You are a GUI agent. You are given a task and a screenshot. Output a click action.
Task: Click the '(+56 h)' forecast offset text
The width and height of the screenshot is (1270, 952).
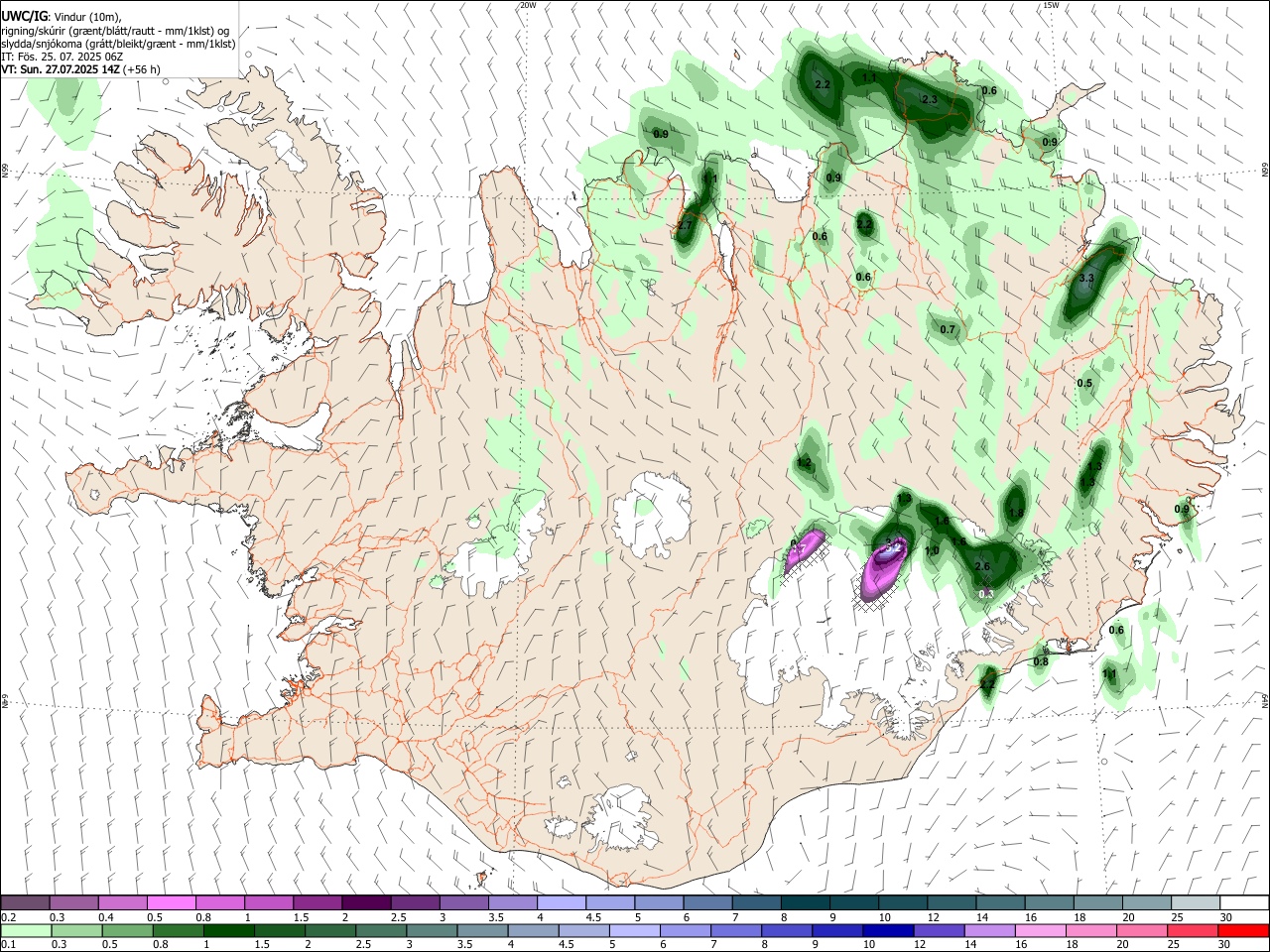click(x=142, y=69)
